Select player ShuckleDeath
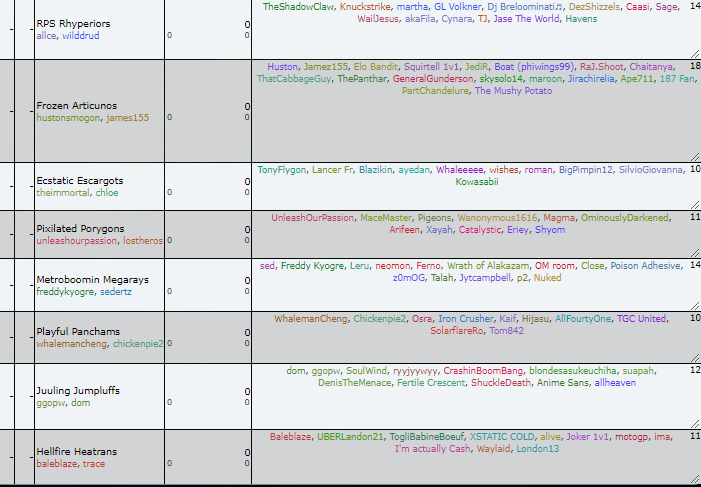The width and height of the screenshot is (701, 487). (501, 383)
